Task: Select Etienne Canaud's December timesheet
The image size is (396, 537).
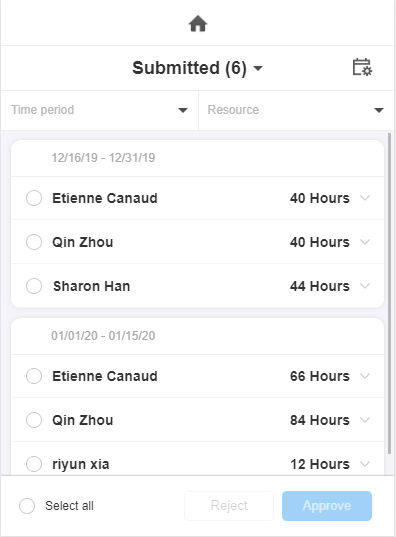Action: [34, 198]
